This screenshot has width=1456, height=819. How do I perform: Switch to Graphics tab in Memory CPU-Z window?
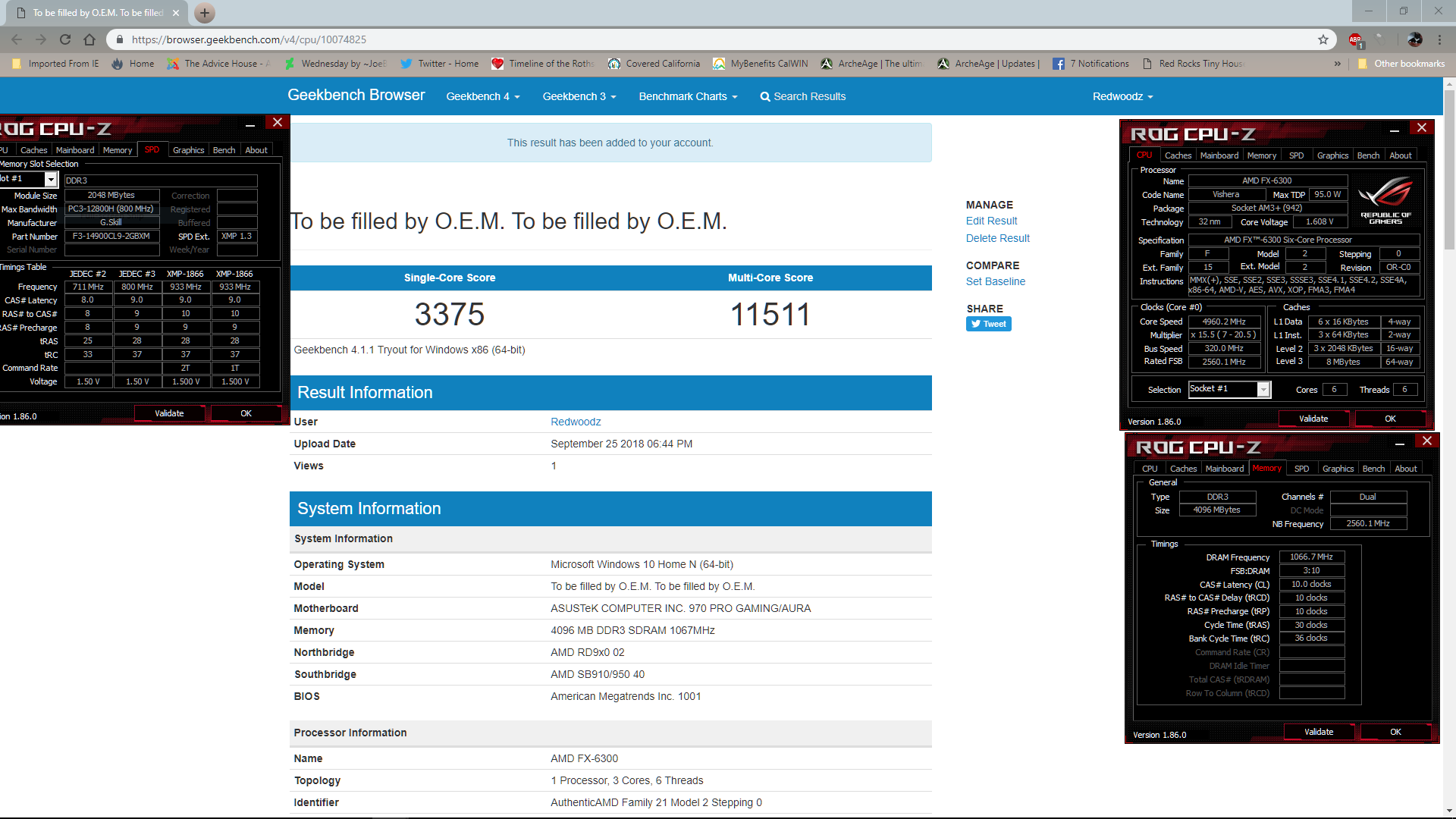click(x=1338, y=469)
